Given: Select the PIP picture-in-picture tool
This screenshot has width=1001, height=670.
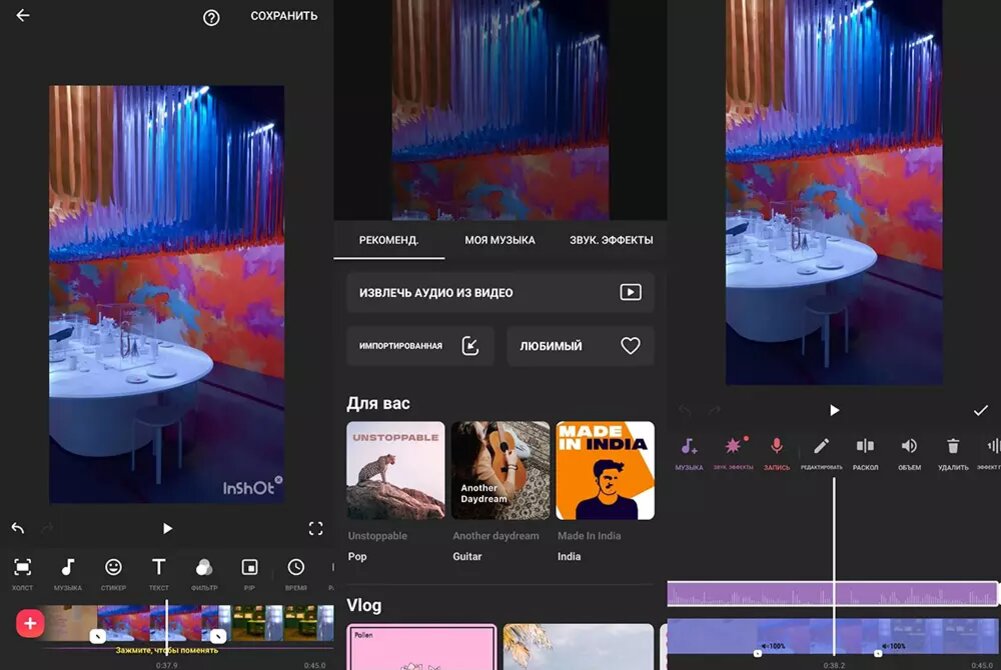Looking at the screenshot, I should pyautogui.click(x=250, y=573).
